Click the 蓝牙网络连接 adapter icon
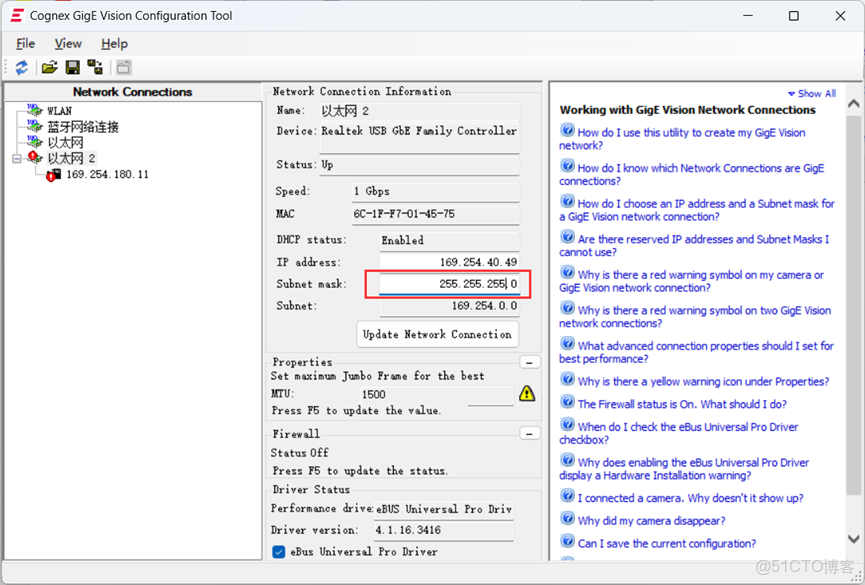 [x=34, y=126]
